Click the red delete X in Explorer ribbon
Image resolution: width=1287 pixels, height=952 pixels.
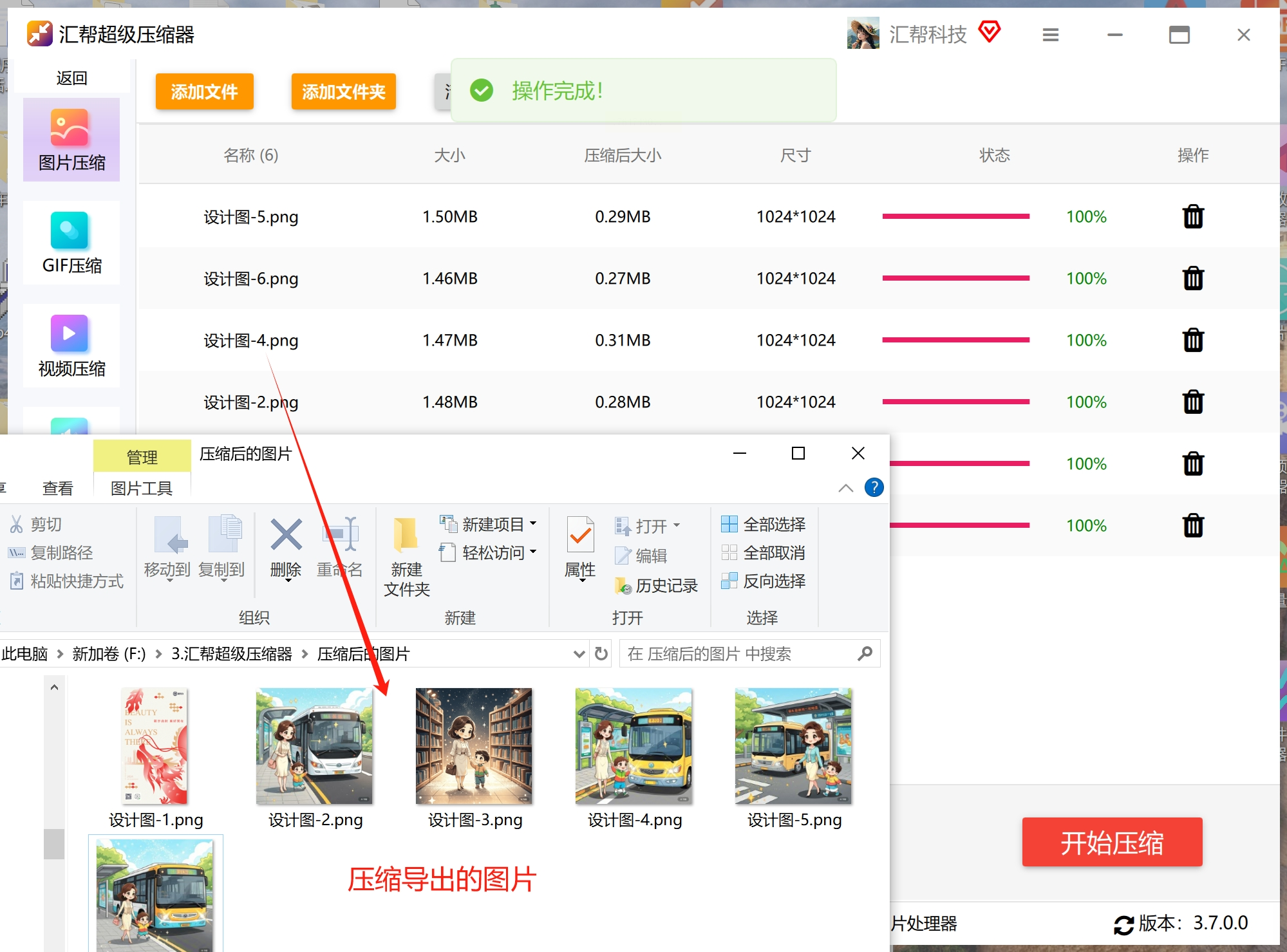tap(286, 535)
